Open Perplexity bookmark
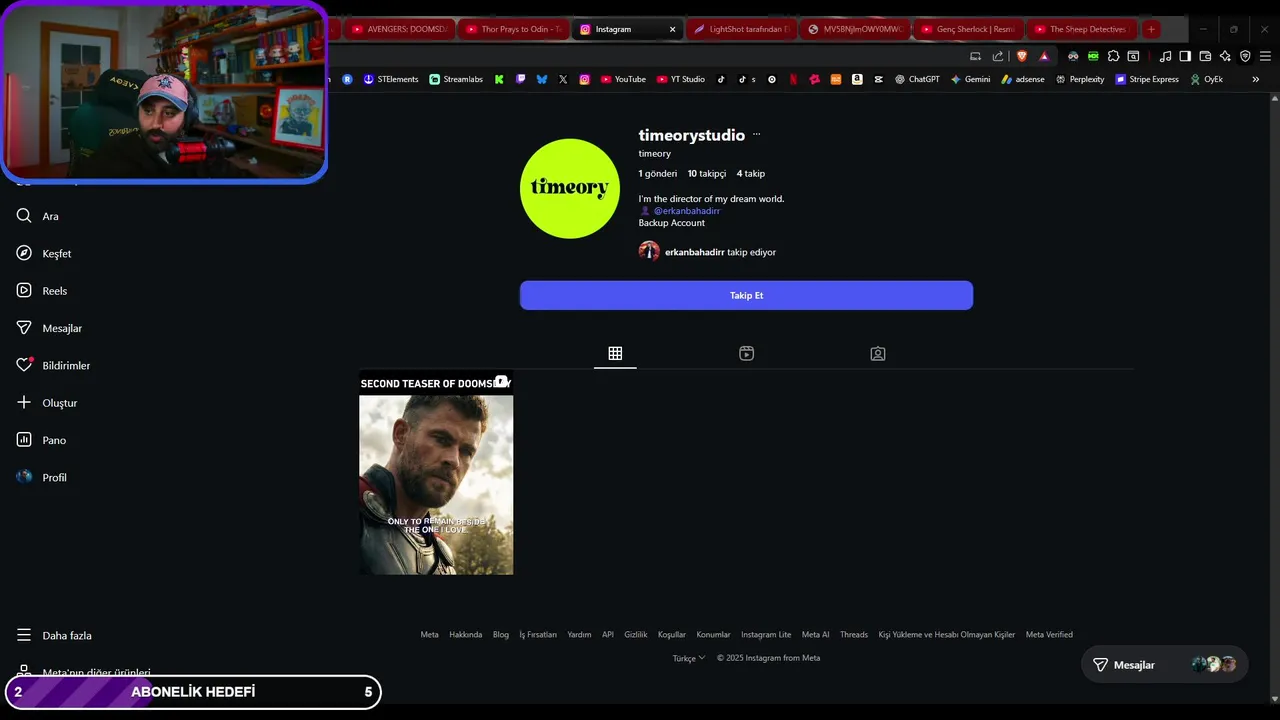 [1080, 79]
